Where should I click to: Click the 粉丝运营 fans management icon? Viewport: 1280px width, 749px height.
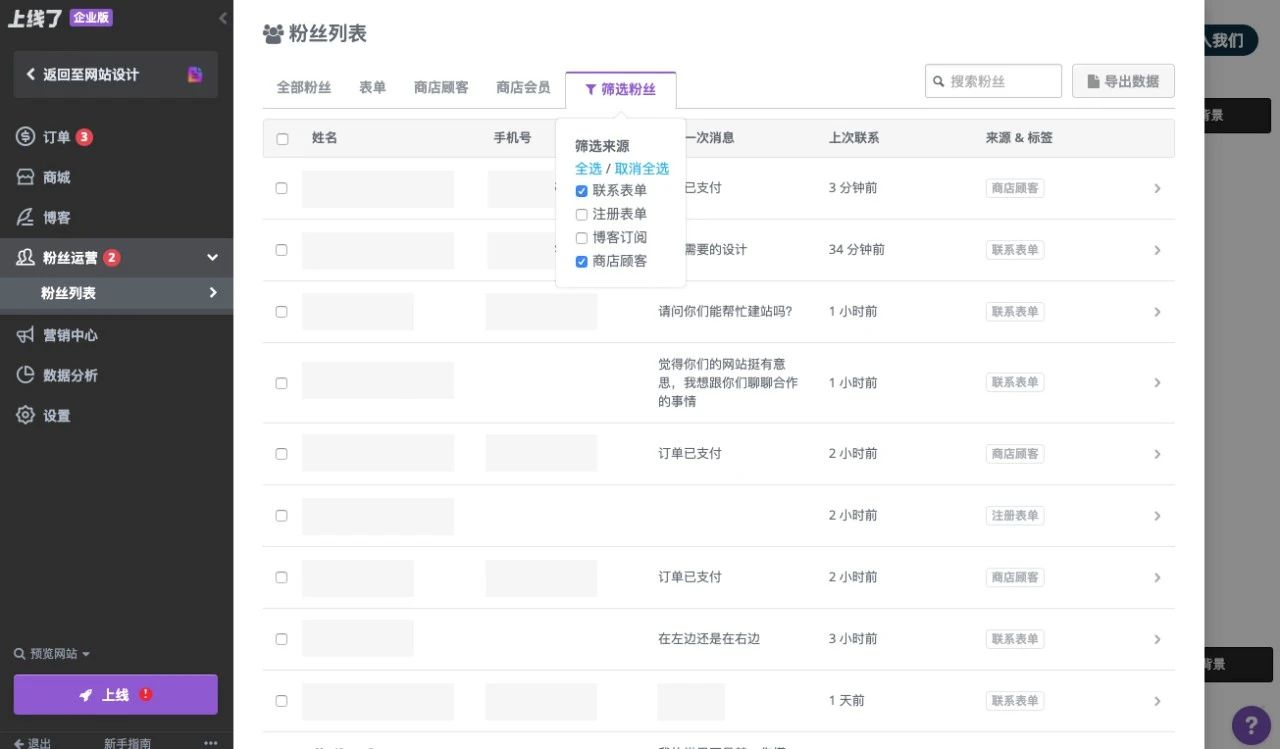25,256
